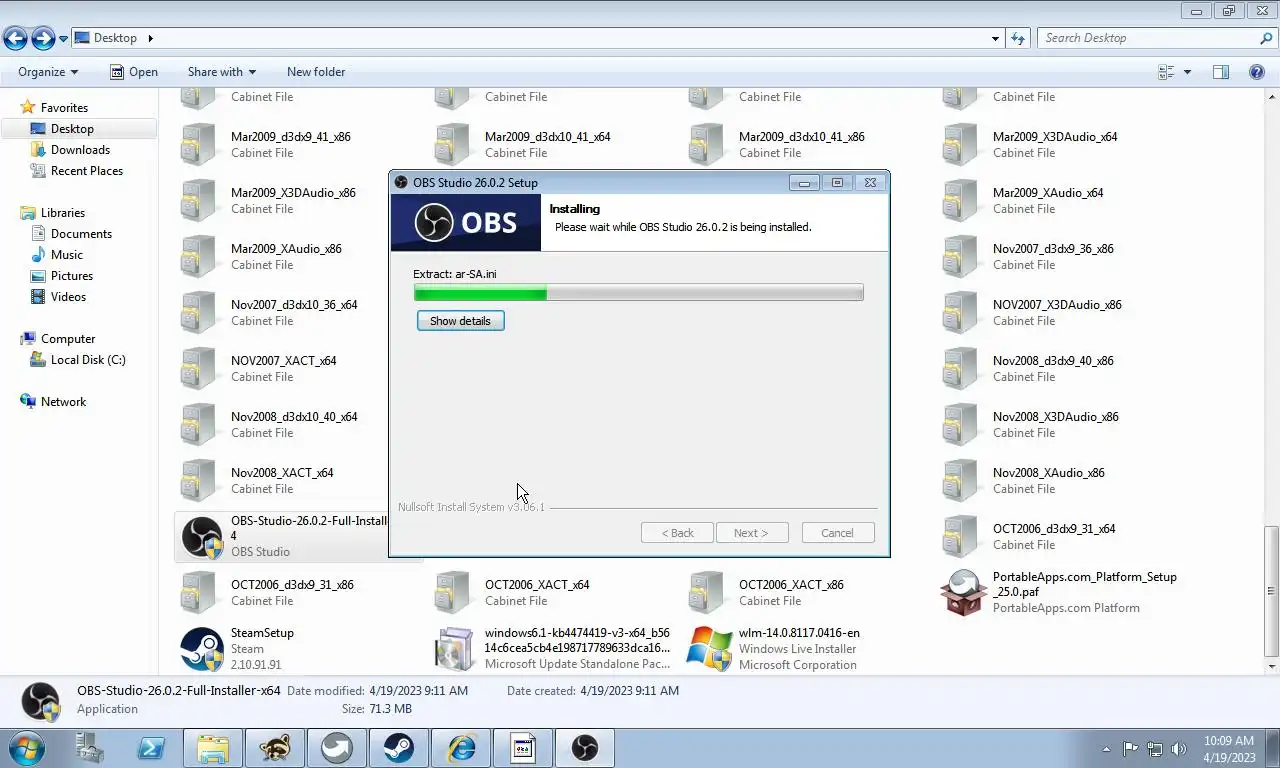
Task: Select Mar2009_d3dx10_41_x64 cabinet file
Action: (x=547, y=137)
